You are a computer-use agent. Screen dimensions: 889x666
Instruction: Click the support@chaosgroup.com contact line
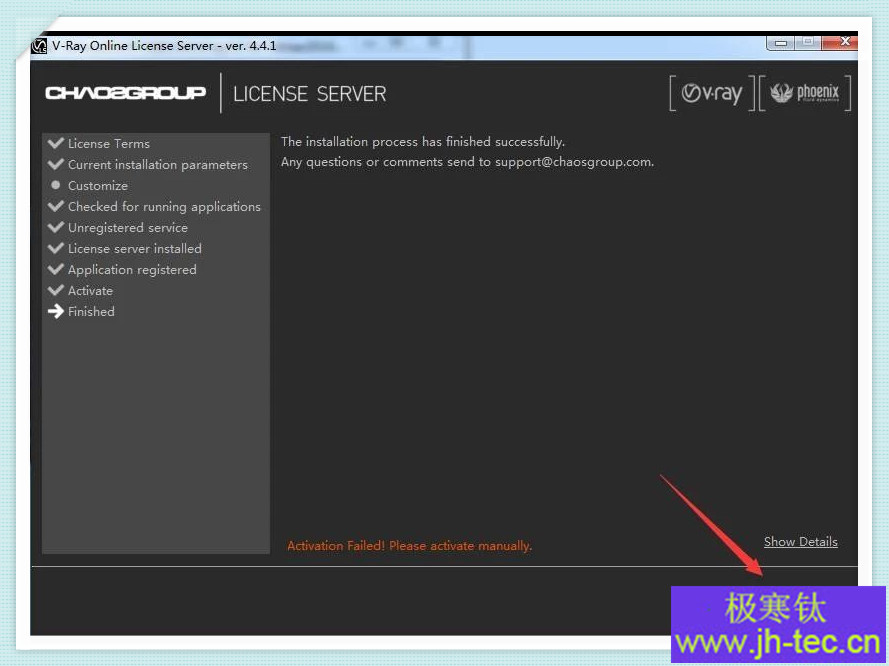coord(467,162)
